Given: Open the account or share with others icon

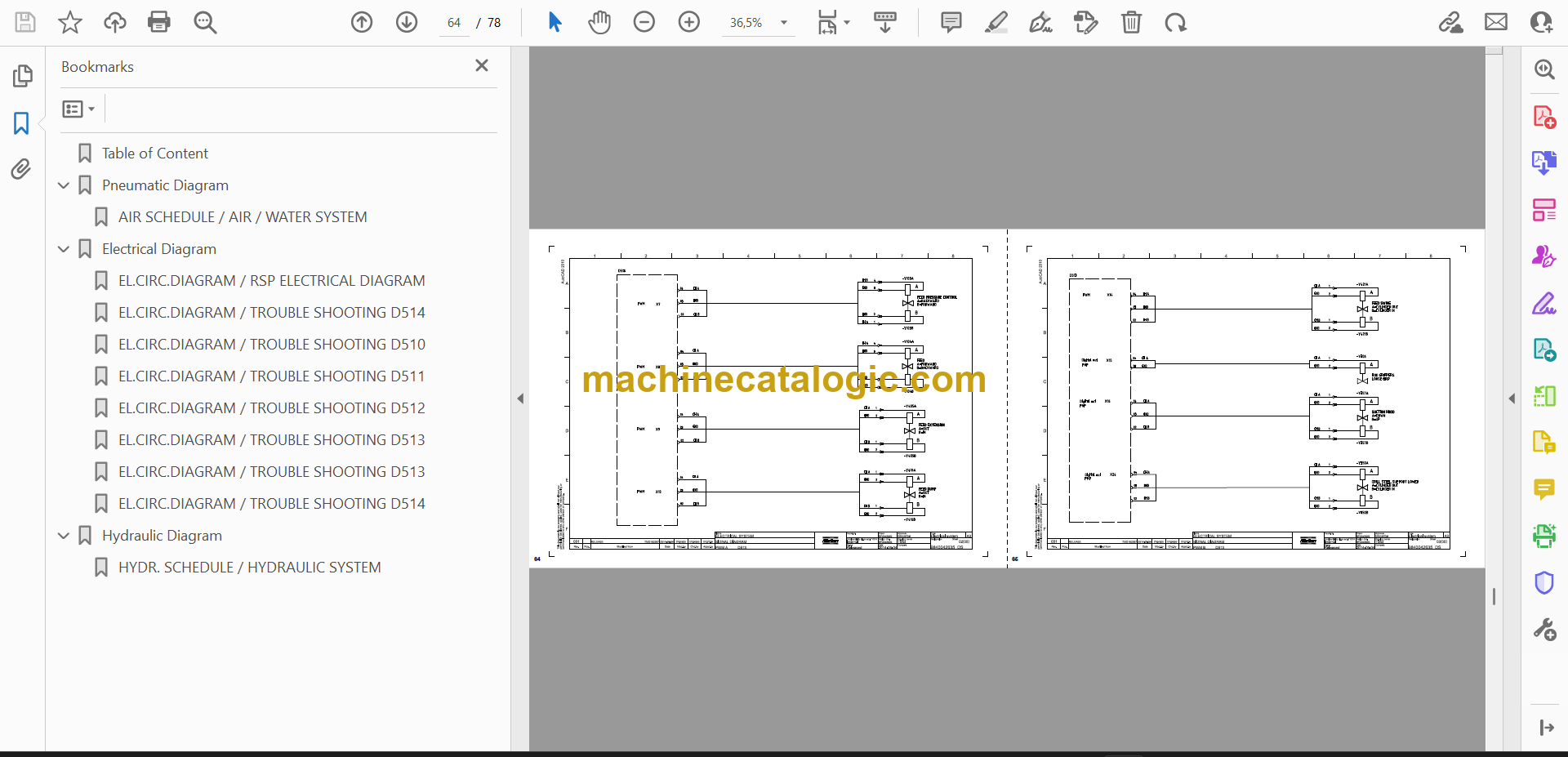Looking at the screenshot, I should [1541, 22].
